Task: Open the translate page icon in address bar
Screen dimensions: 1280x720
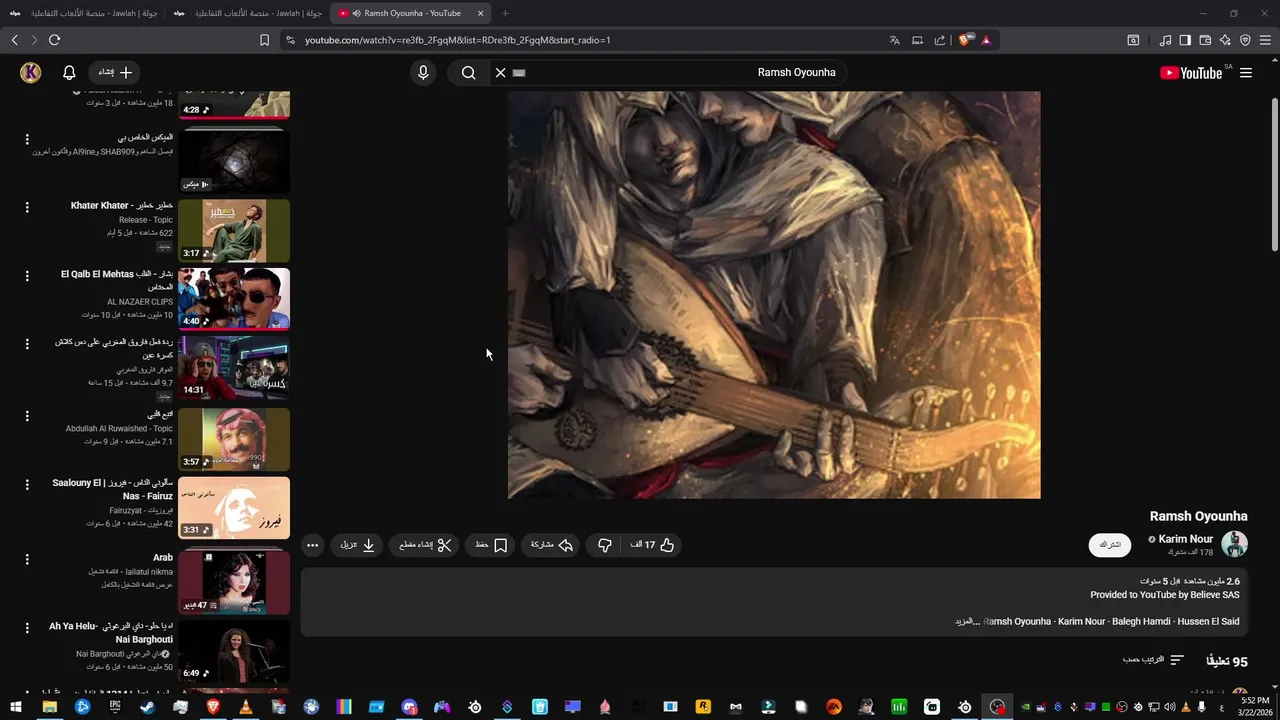Action: pos(894,40)
